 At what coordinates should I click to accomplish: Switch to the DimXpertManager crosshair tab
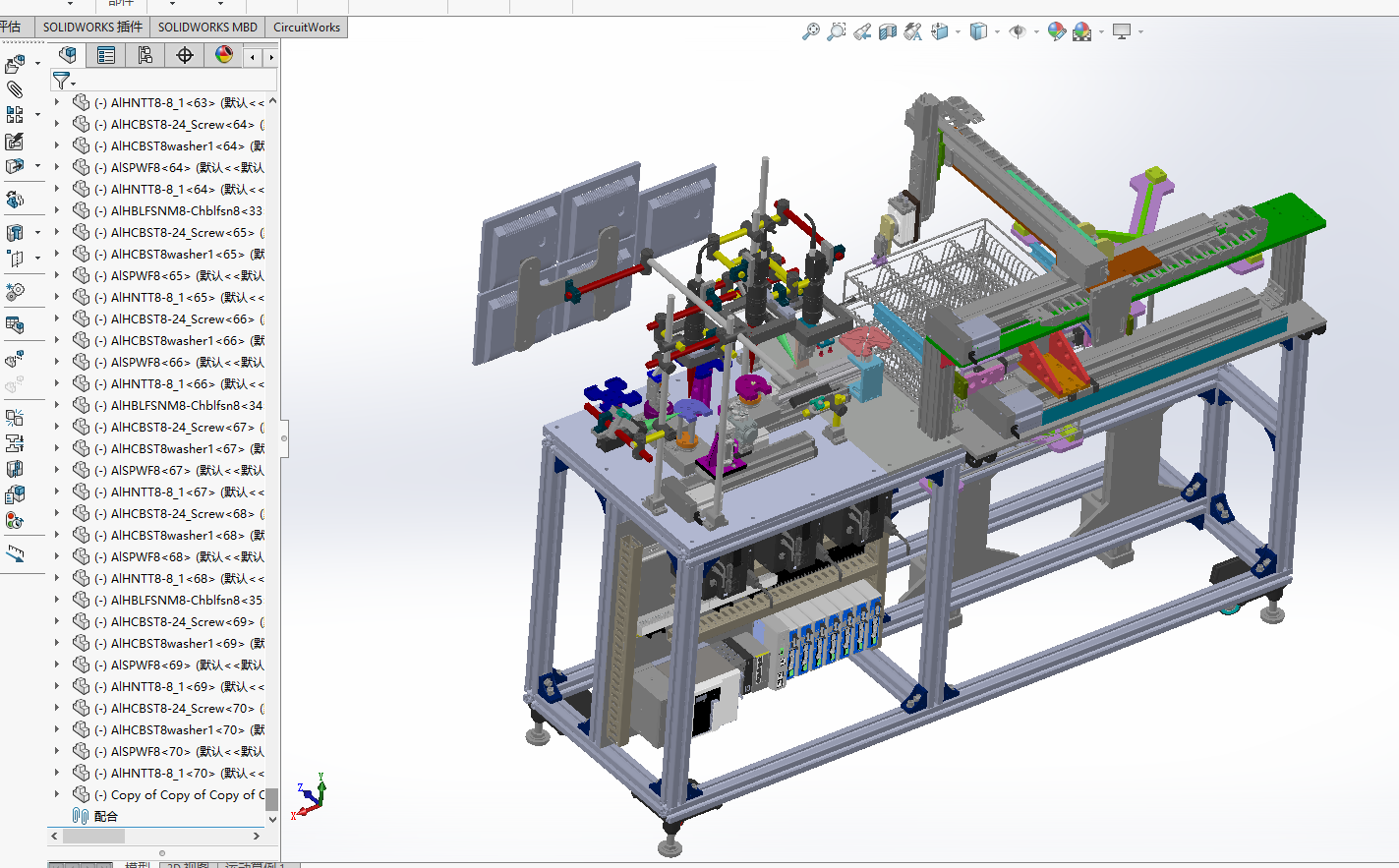click(x=185, y=55)
